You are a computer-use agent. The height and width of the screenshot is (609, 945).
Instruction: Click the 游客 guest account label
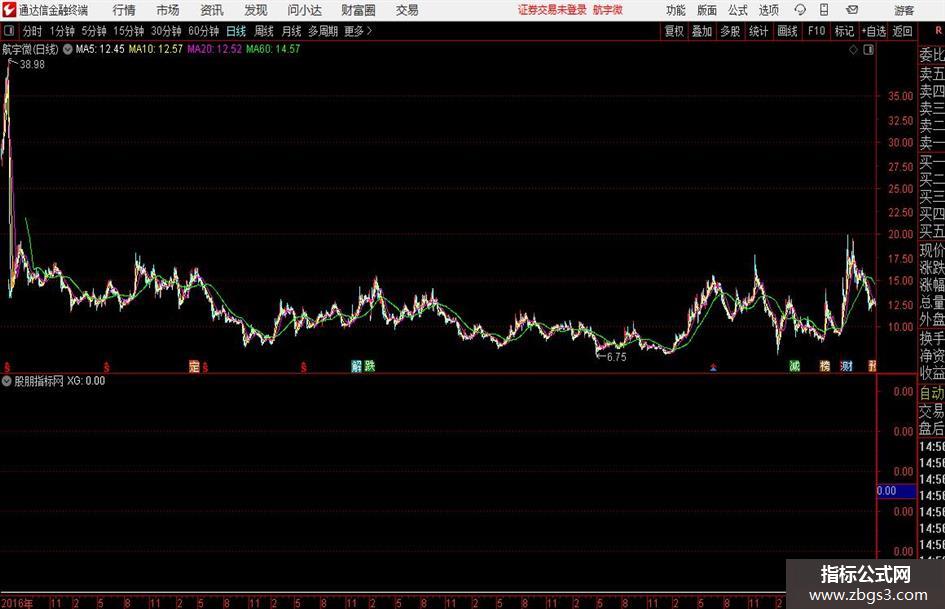point(903,11)
